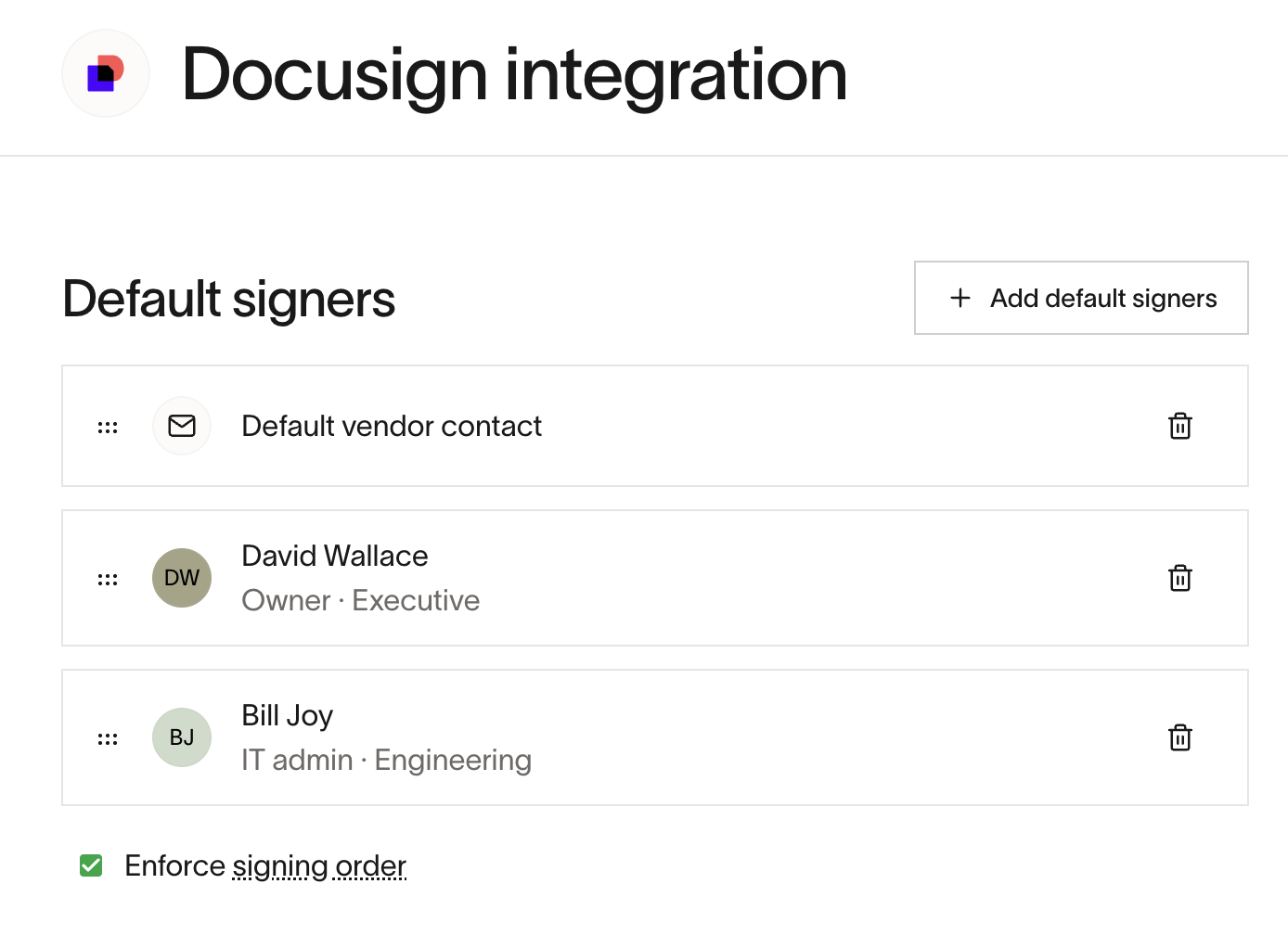Uncheck the Enforce signing order checkbox
The height and width of the screenshot is (948, 1288).
91,865
